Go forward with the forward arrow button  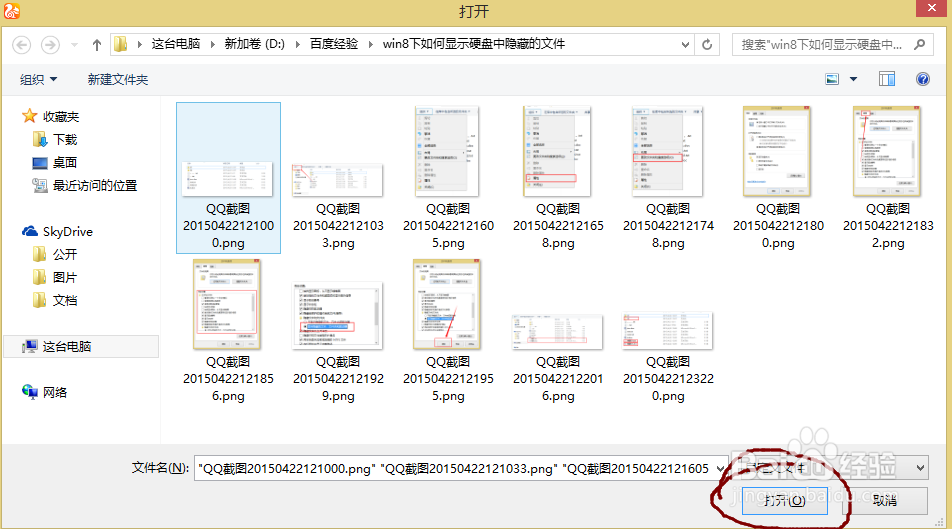point(50,45)
